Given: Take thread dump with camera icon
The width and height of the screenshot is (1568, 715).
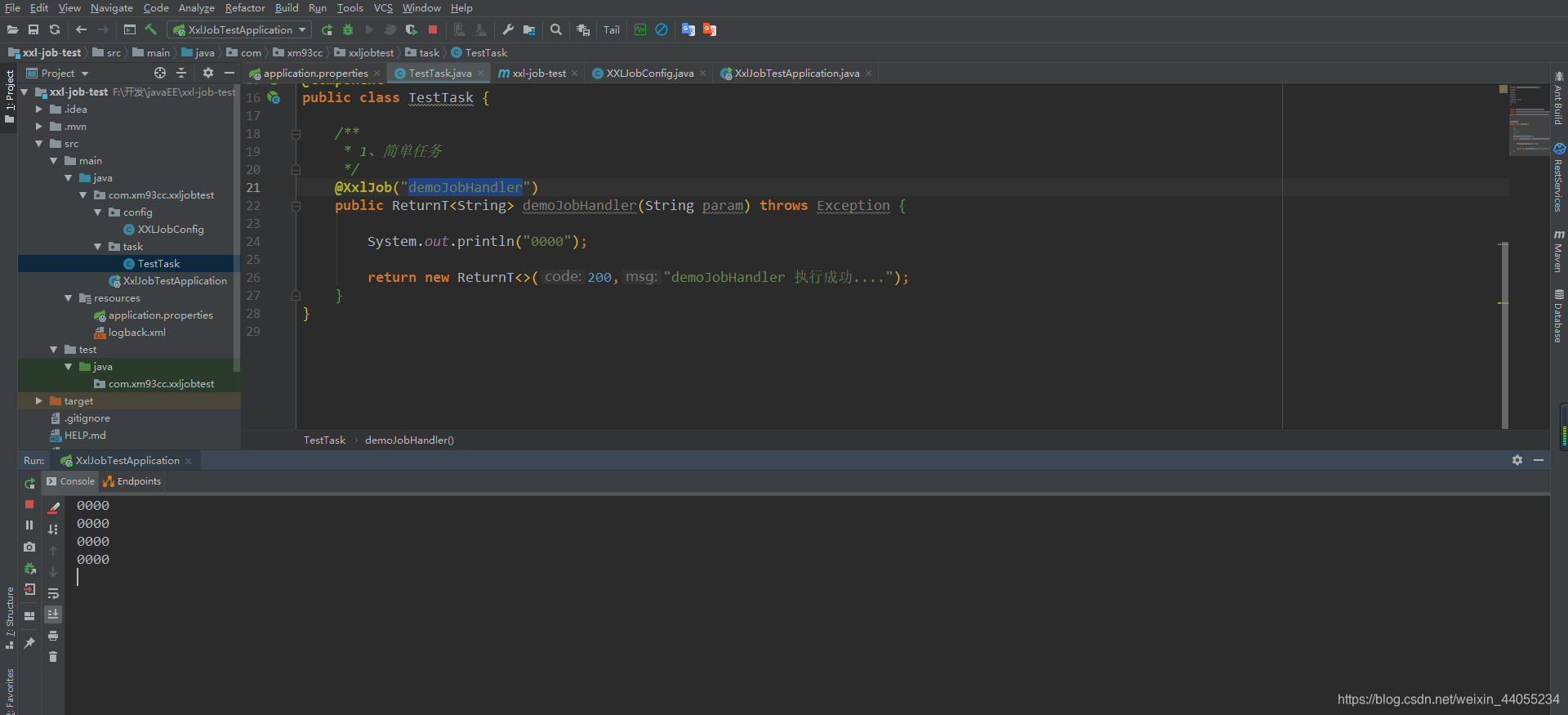Looking at the screenshot, I should pos(29,547).
